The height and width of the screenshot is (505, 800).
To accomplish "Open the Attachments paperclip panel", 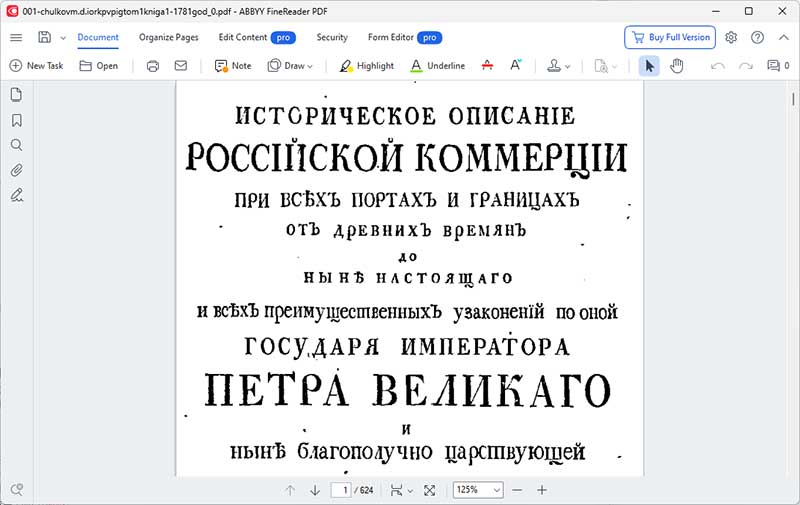I will click(x=17, y=170).
